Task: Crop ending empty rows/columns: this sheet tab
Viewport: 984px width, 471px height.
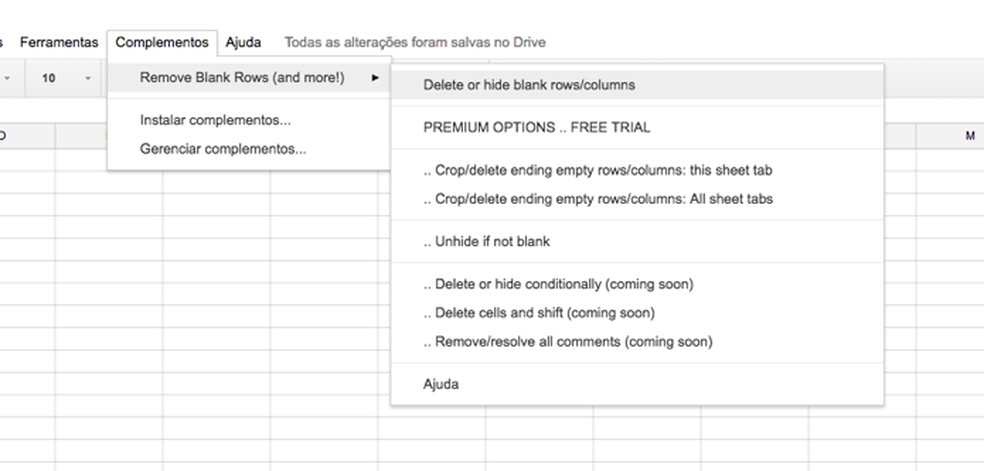Action: pyautogui.click(x=597, y=171)
